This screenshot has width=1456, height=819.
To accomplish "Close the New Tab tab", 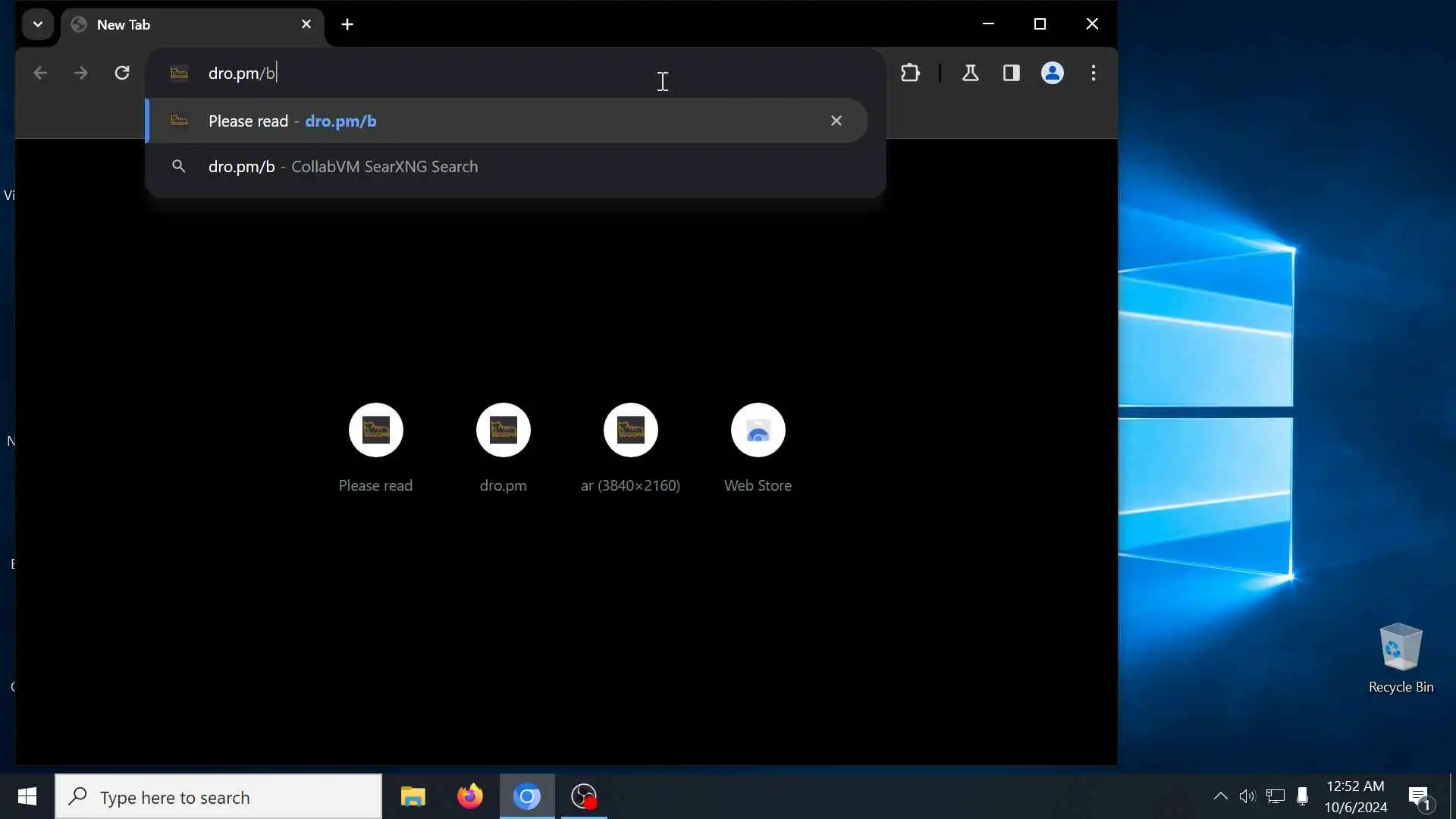I will [x=306, y=24].
